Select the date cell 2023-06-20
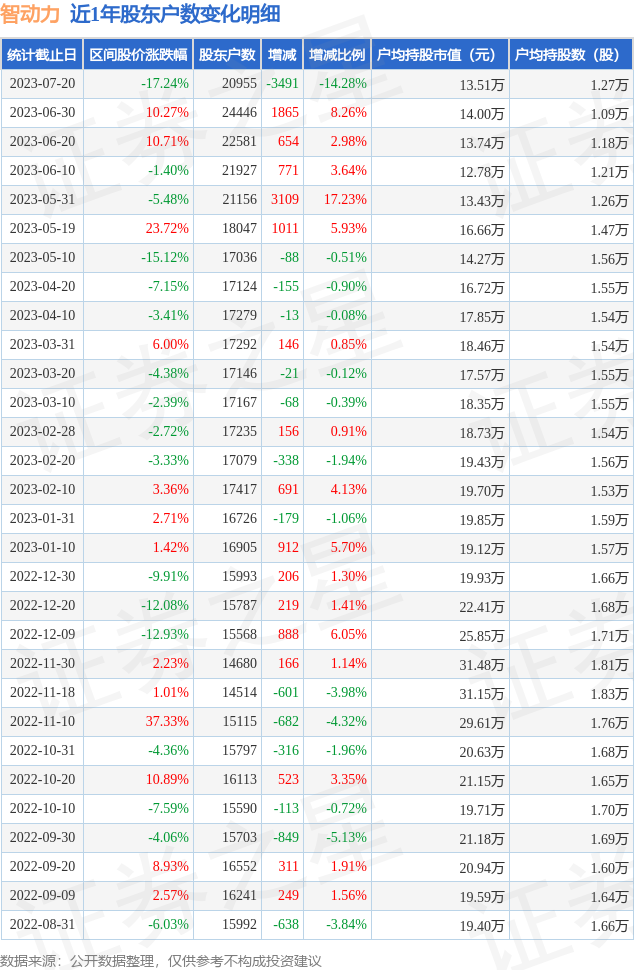The height and width of the screenshot is (970, 634). tap(42, 142)
